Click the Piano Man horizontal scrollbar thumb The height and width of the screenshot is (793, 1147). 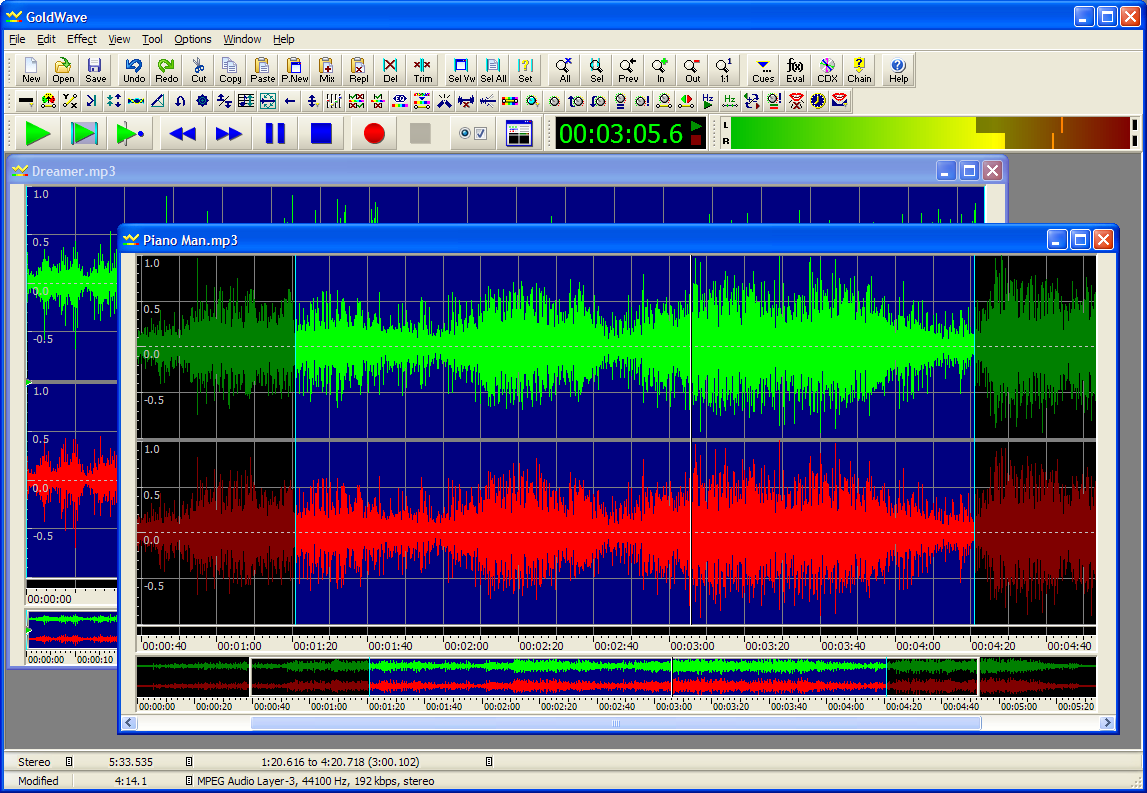pyautogui.click(x=615, y=723)
